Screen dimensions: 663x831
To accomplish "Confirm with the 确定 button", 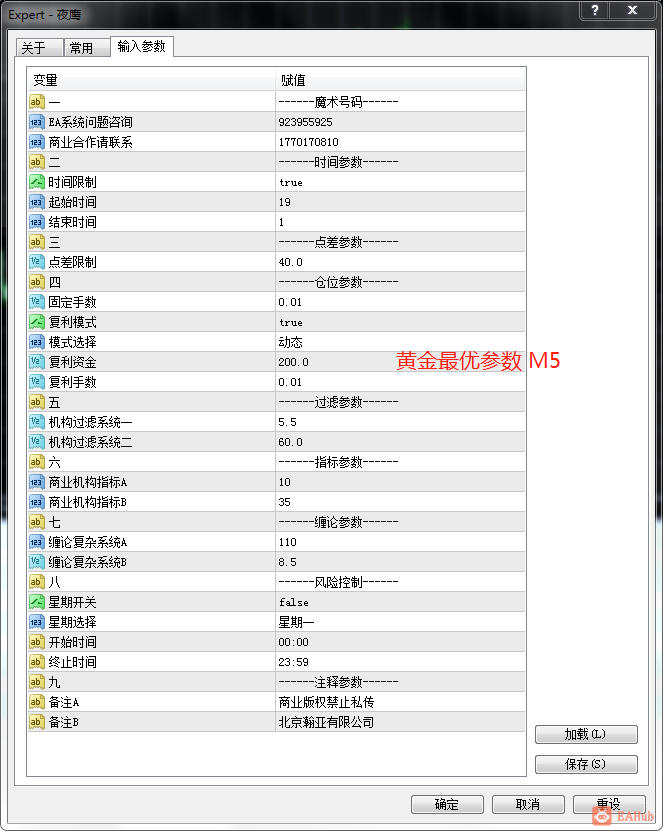I will [447, 804].
